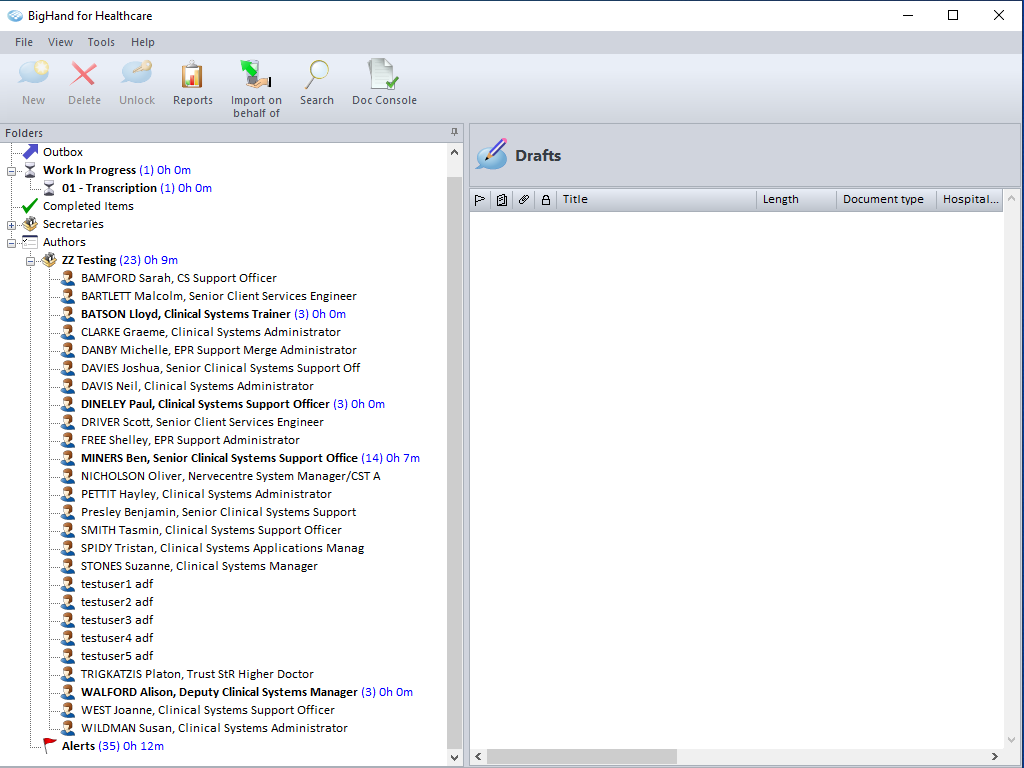Select Presley Benjamin author entry
Screen dimensions: 1024x768
pyautogui.click(x=218, y=512)
